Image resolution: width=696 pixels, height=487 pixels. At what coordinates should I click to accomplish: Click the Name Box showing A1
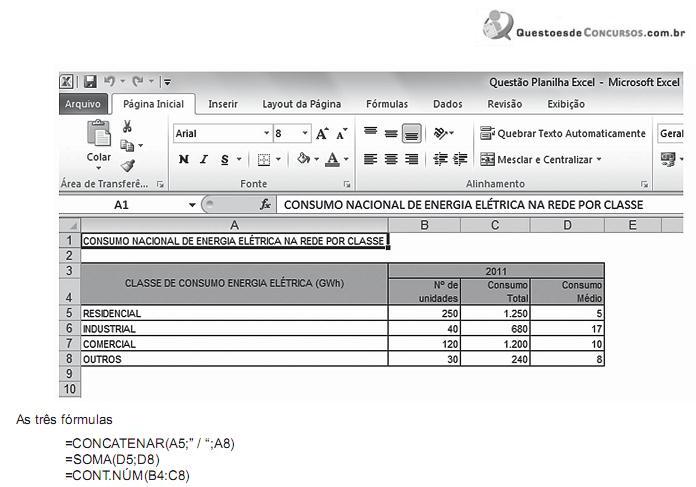pyautogui.click(x=121, y=205)
